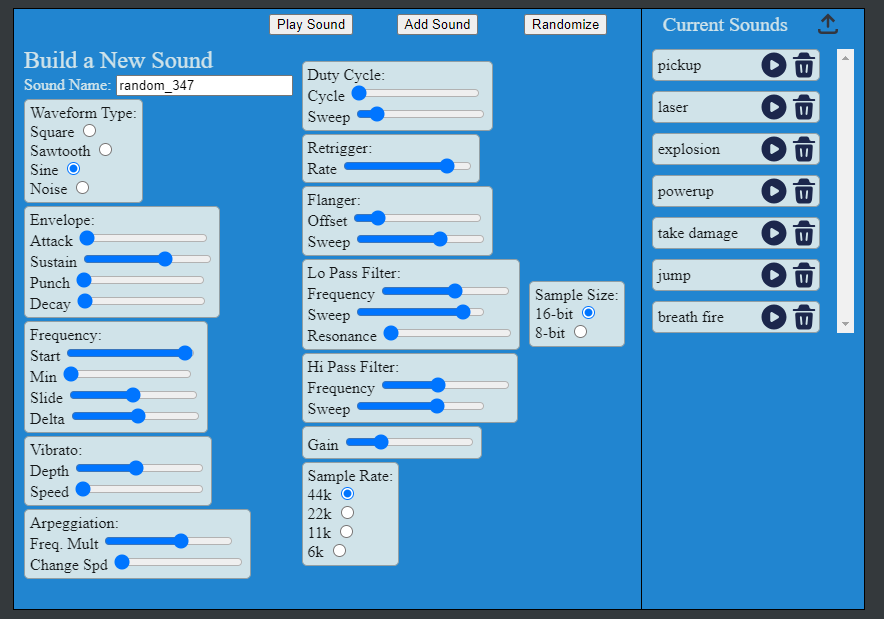Select Noise waveform type
The image size is (884, 619).
(82, 188)
